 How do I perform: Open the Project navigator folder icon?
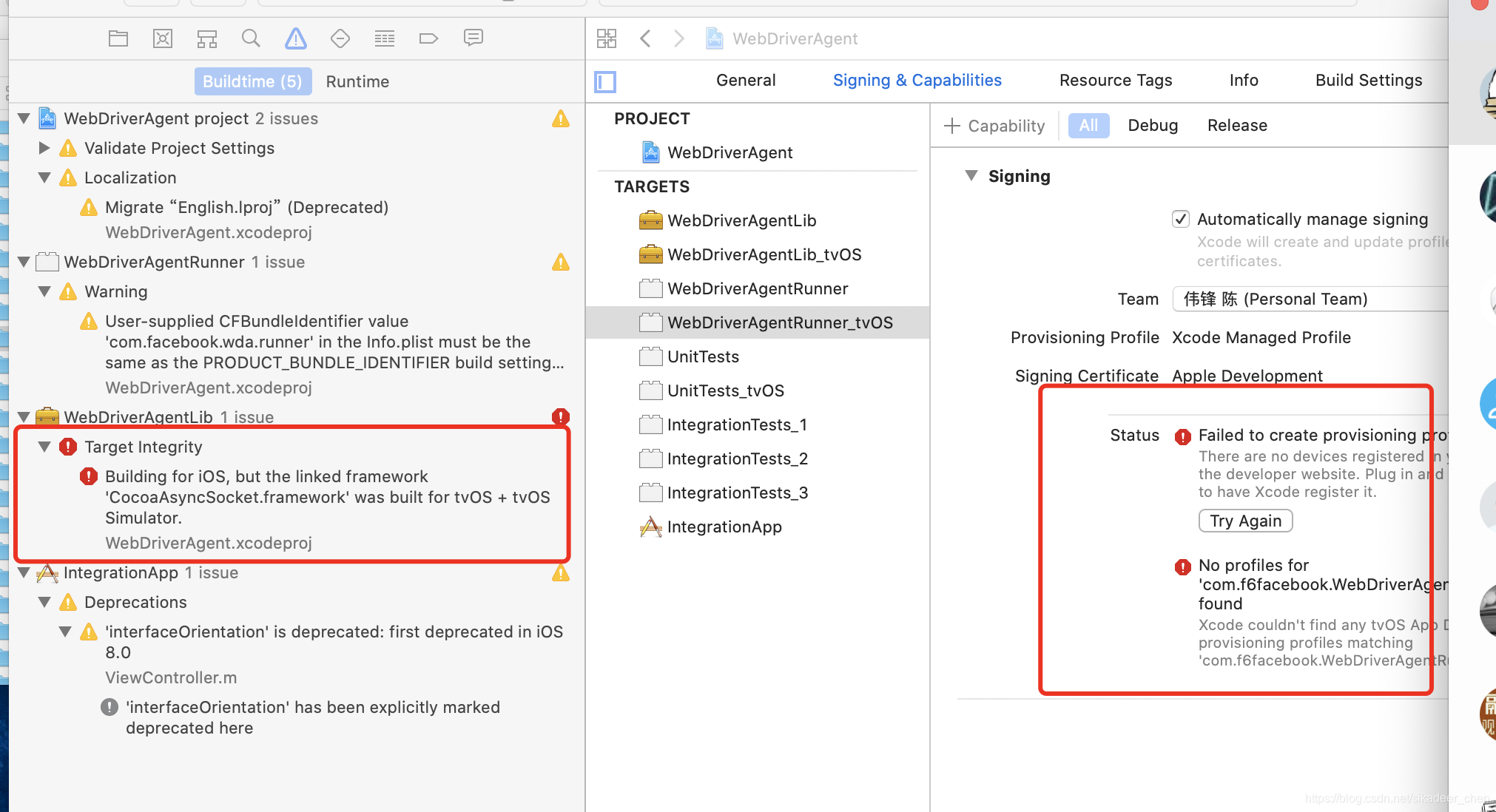click(x=118, y=38)
